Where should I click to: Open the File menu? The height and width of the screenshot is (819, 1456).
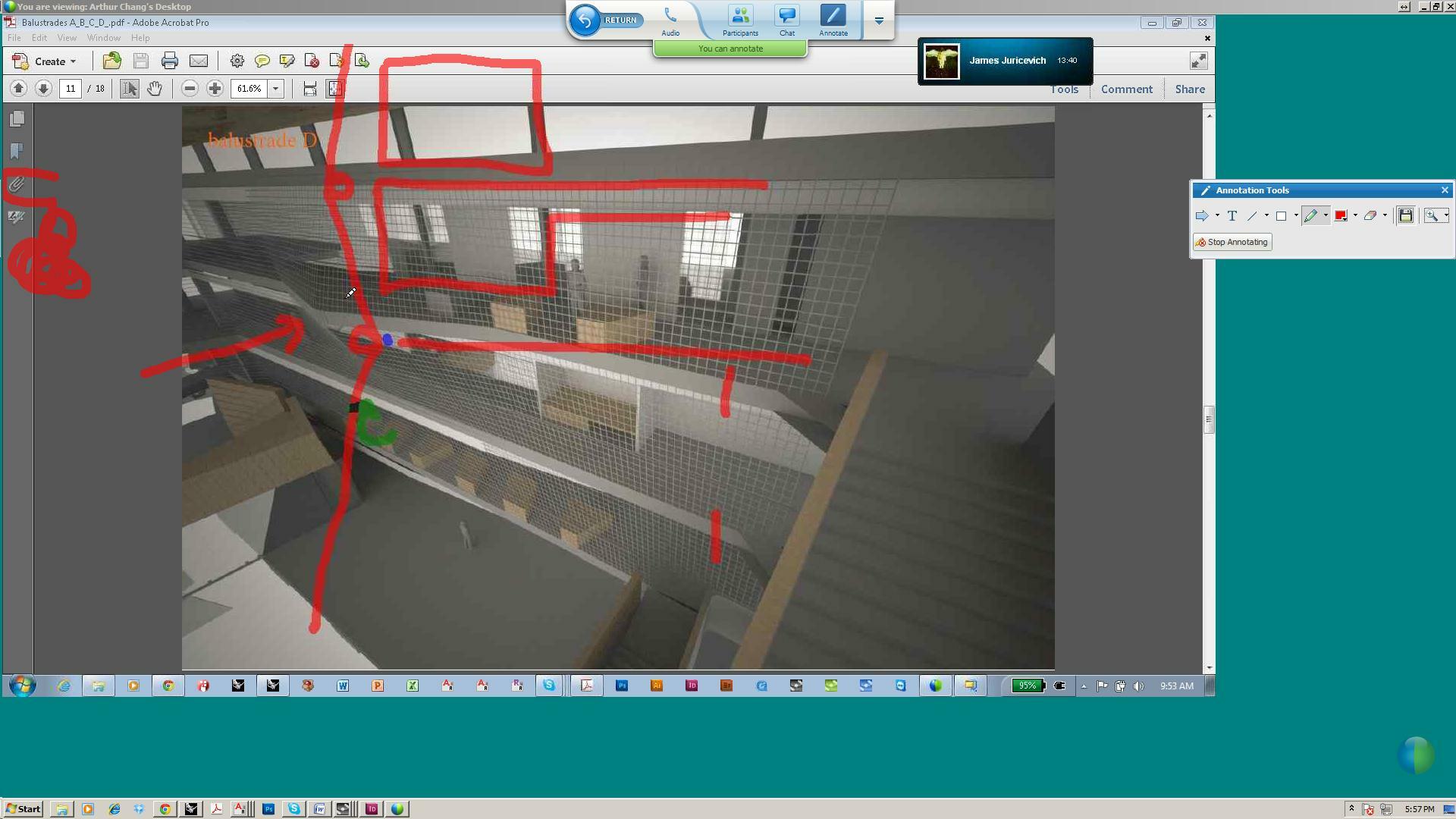coord(14,38)
